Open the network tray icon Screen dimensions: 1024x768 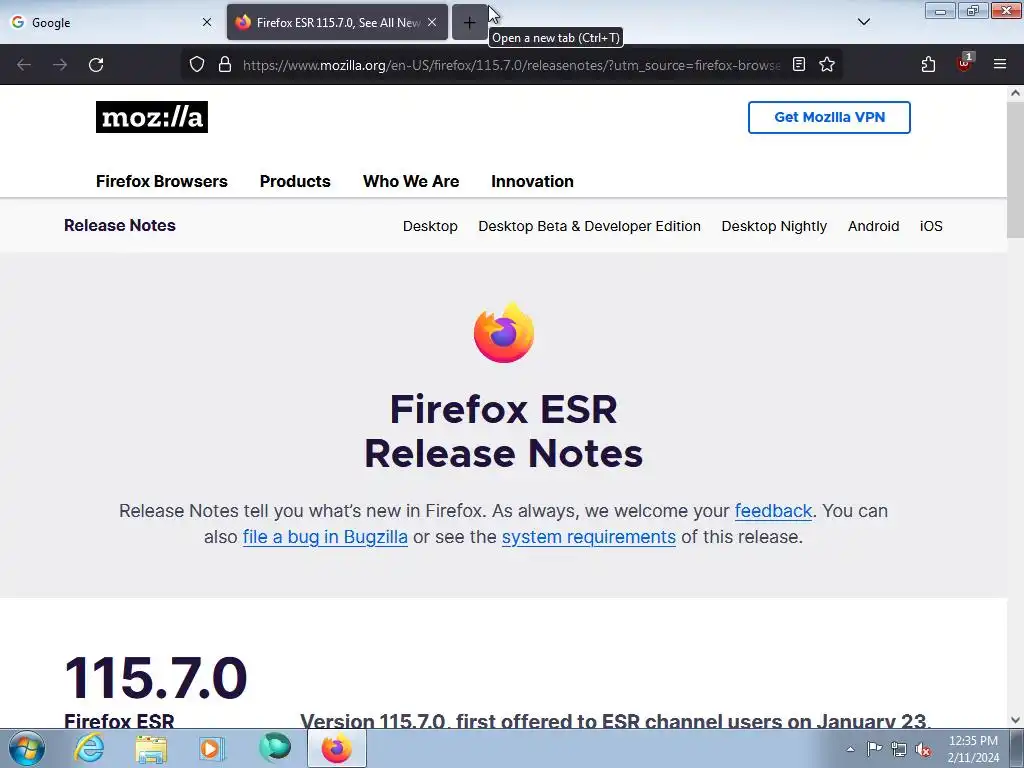coord(899,749)
